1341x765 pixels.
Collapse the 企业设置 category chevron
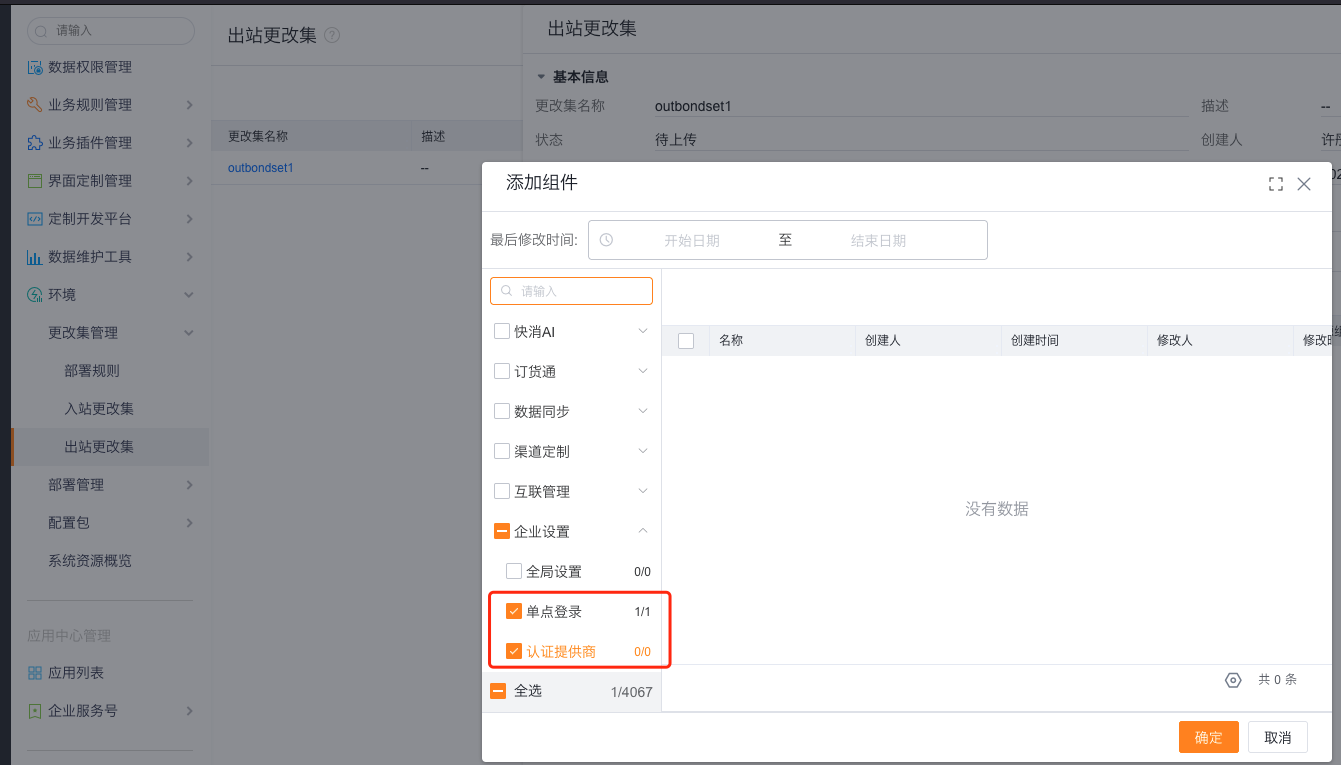click(x=644, y=530)
